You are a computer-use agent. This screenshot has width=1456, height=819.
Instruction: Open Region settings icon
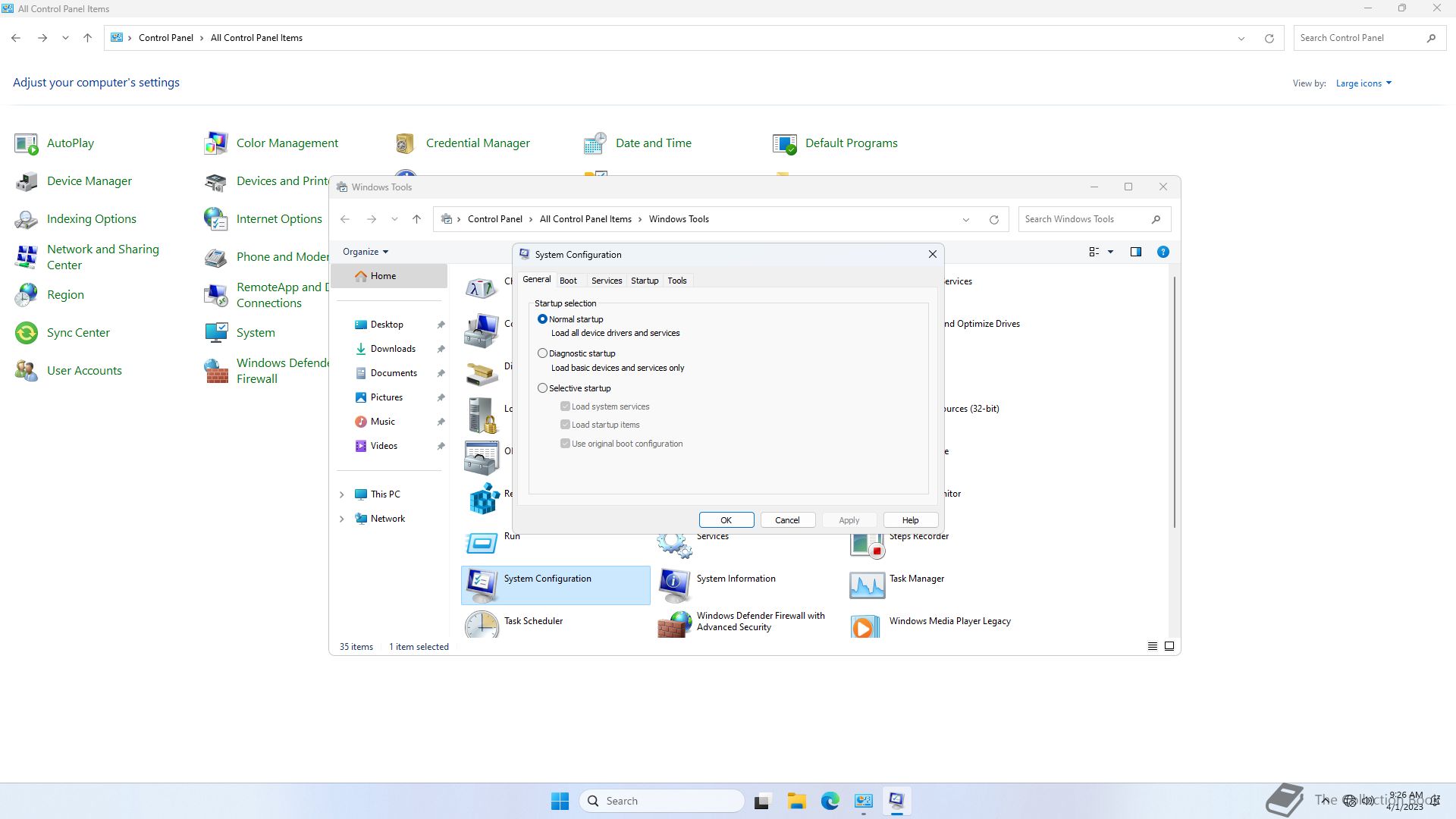pos(27,295)
